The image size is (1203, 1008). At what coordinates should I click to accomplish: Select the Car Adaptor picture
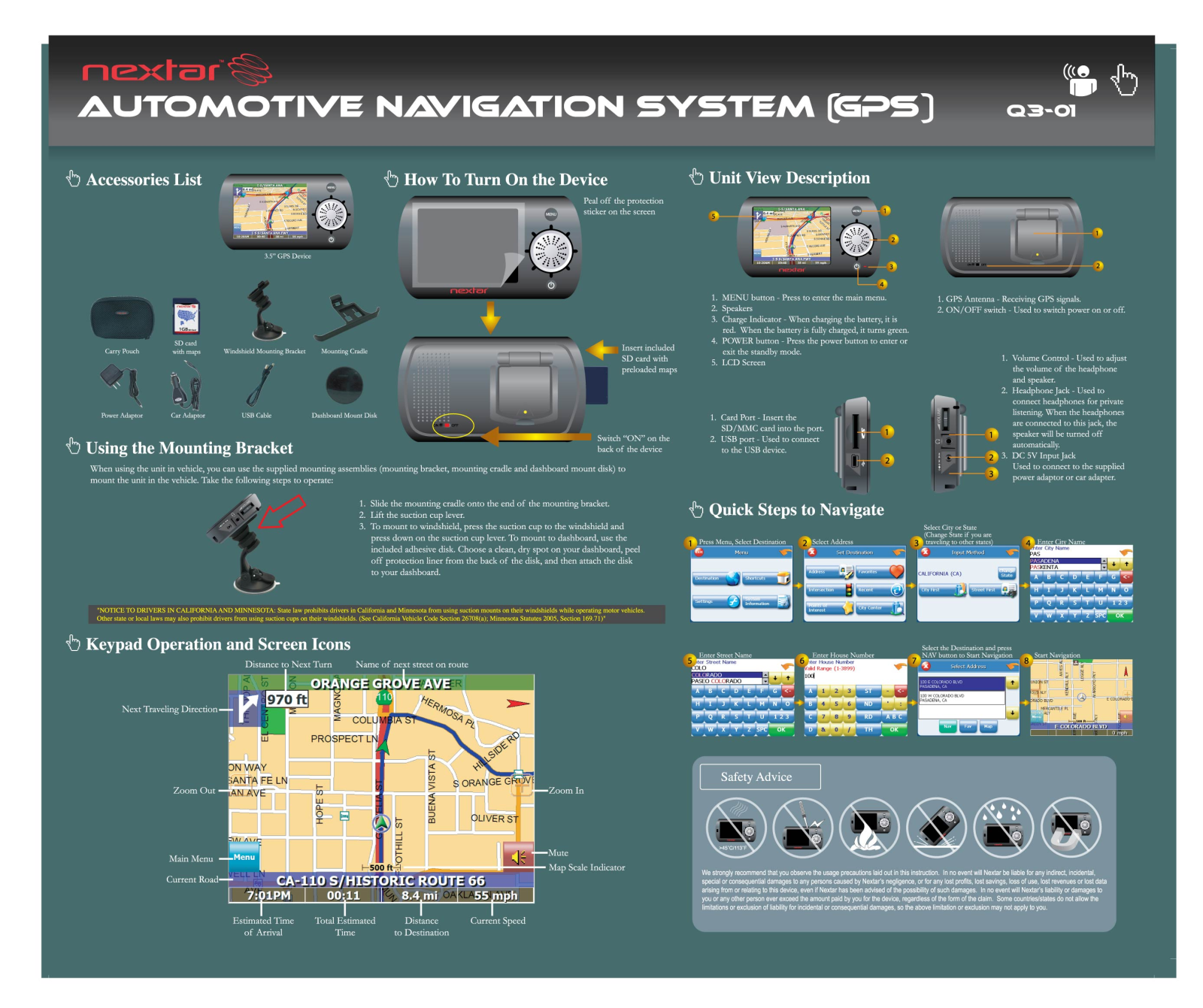click(x=186, y=384)
